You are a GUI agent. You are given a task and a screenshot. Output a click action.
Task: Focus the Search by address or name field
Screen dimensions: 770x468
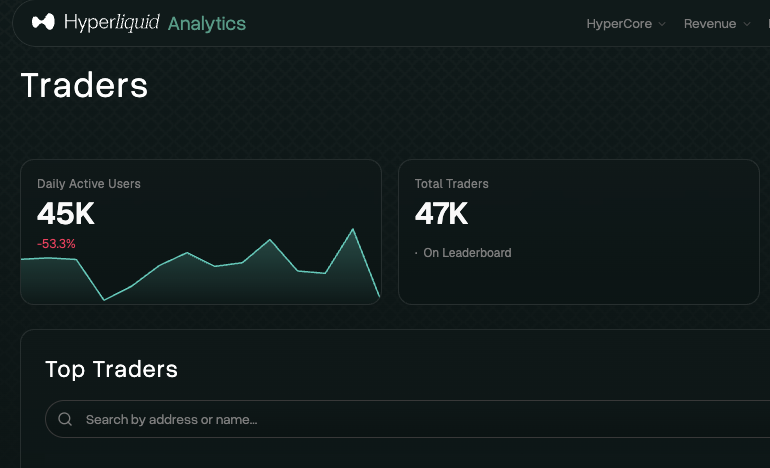(408, 419)
